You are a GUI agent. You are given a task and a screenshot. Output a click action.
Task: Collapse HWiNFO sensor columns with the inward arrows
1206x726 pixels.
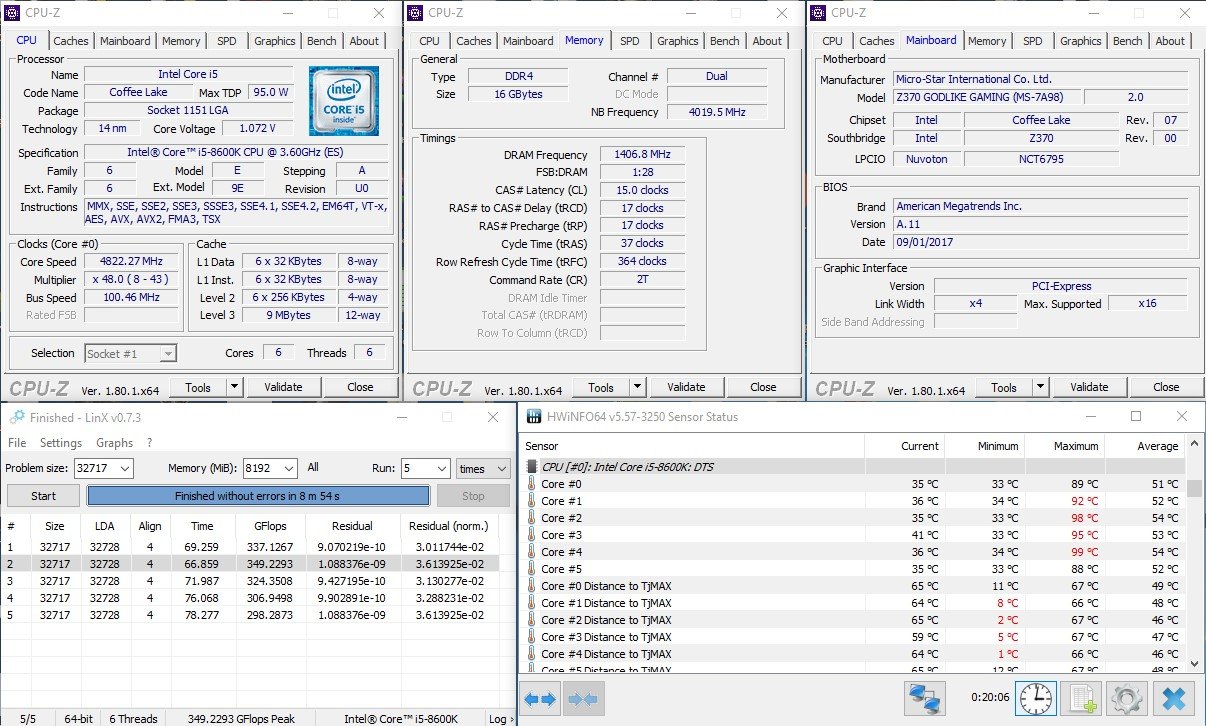point(583,699)
